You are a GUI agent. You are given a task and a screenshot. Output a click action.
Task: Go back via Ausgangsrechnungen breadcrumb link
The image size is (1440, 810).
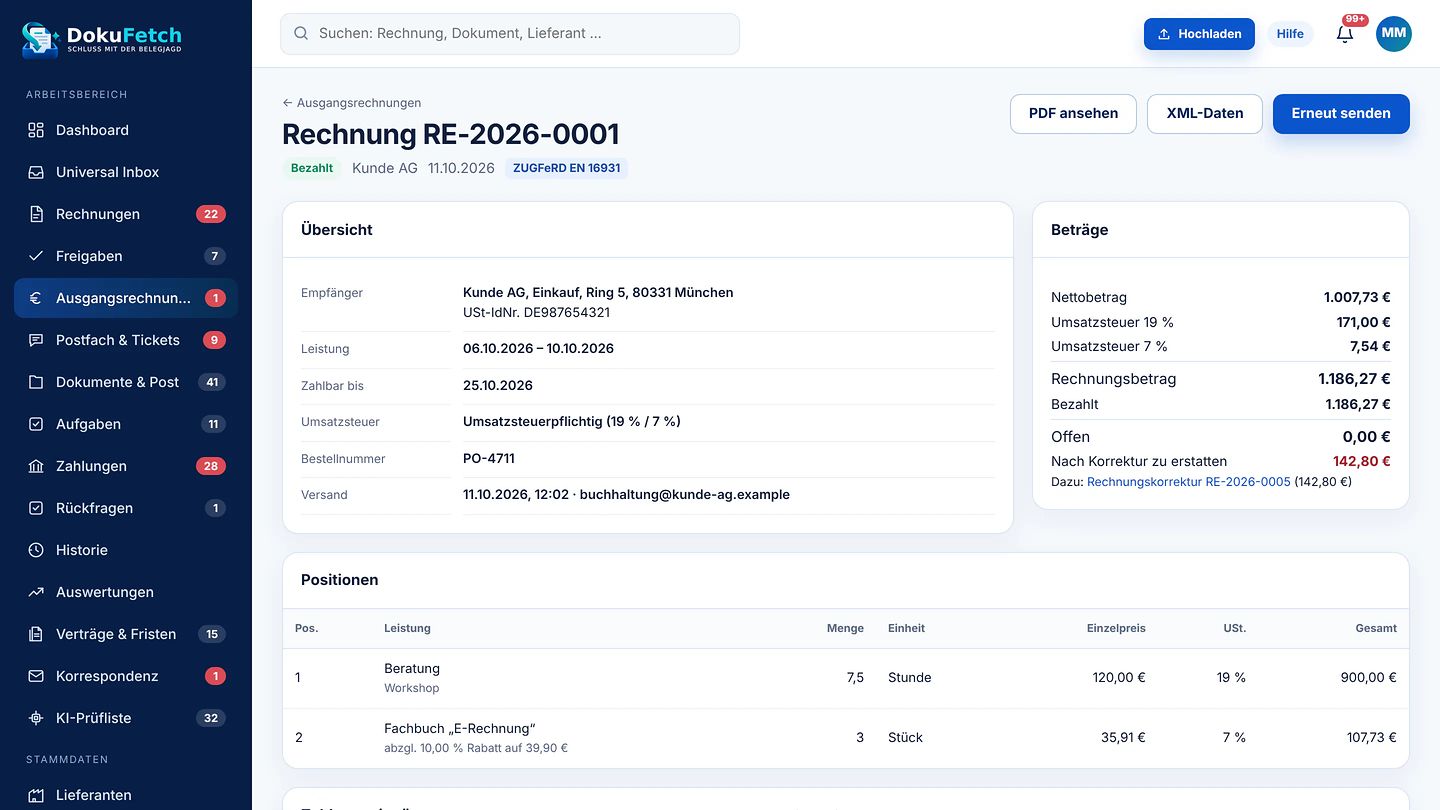(352, 103)
